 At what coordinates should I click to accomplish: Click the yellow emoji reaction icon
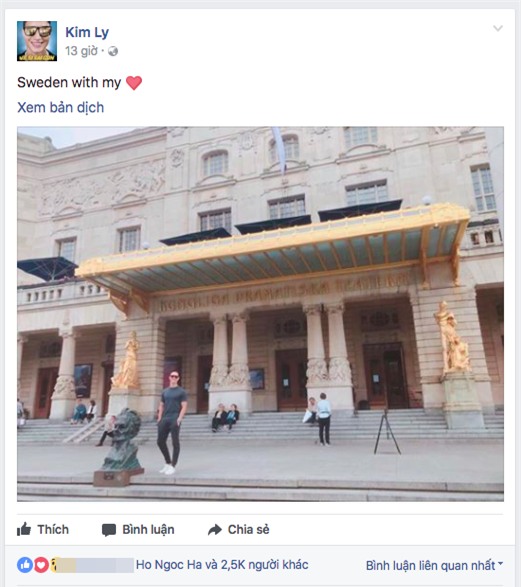pyautogui.click(x=55, y=565)
